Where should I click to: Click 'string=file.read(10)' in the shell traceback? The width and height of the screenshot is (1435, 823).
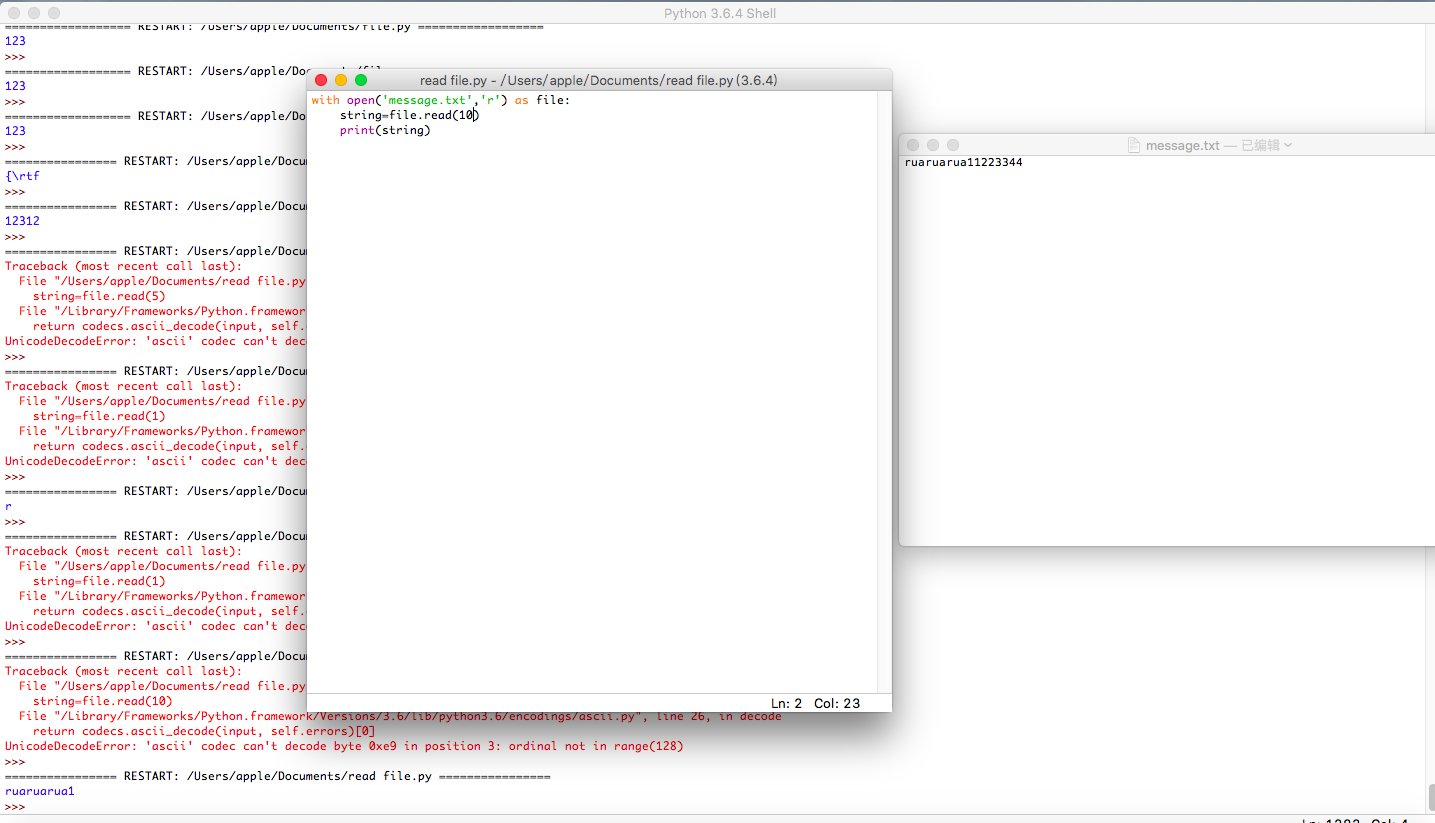(x=102, y=701)
